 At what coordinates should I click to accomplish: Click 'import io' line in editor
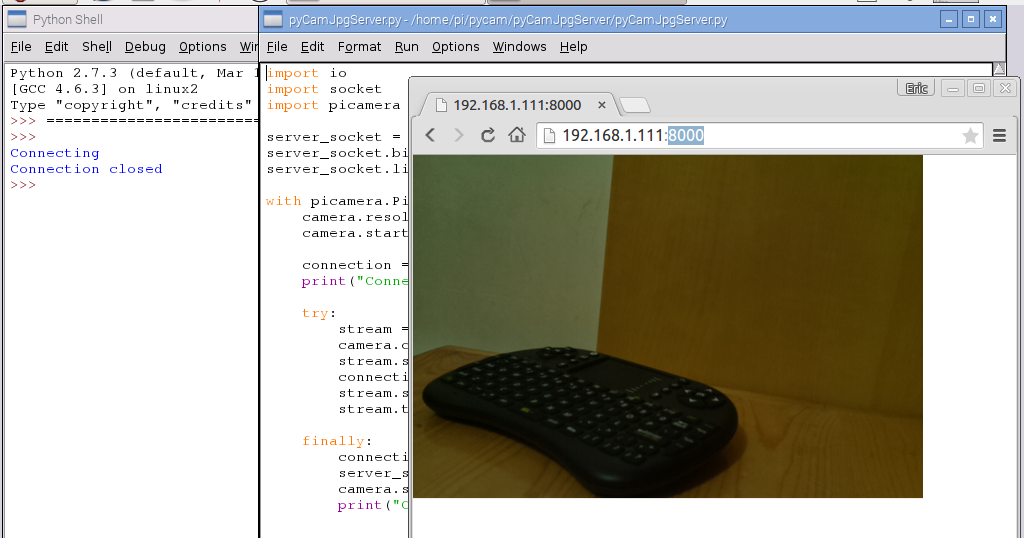[x=306, y=73]
